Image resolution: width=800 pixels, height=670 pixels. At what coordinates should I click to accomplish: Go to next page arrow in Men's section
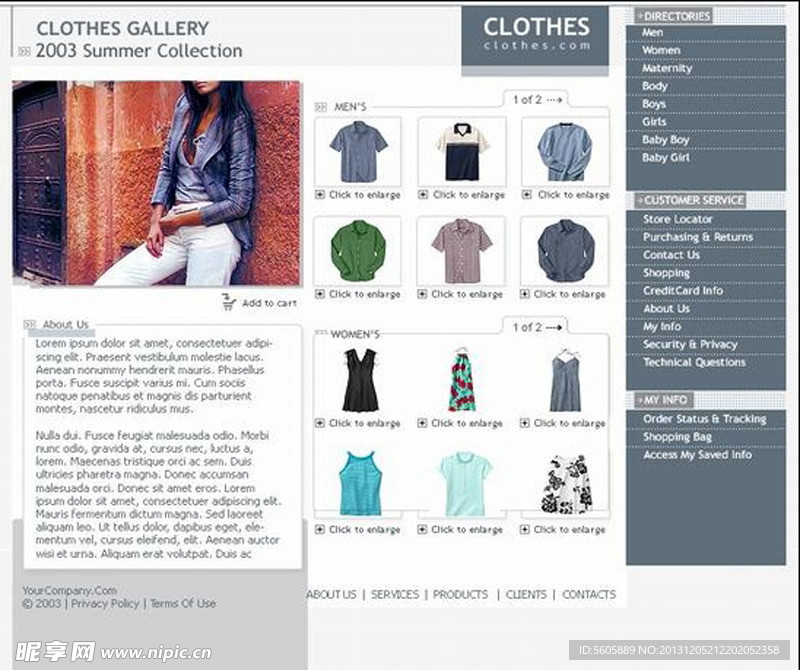(554, 100)
